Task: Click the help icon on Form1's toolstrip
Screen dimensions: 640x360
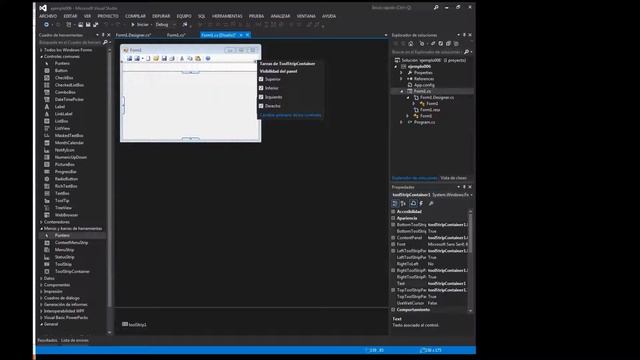Action: [x=208, y=59]
